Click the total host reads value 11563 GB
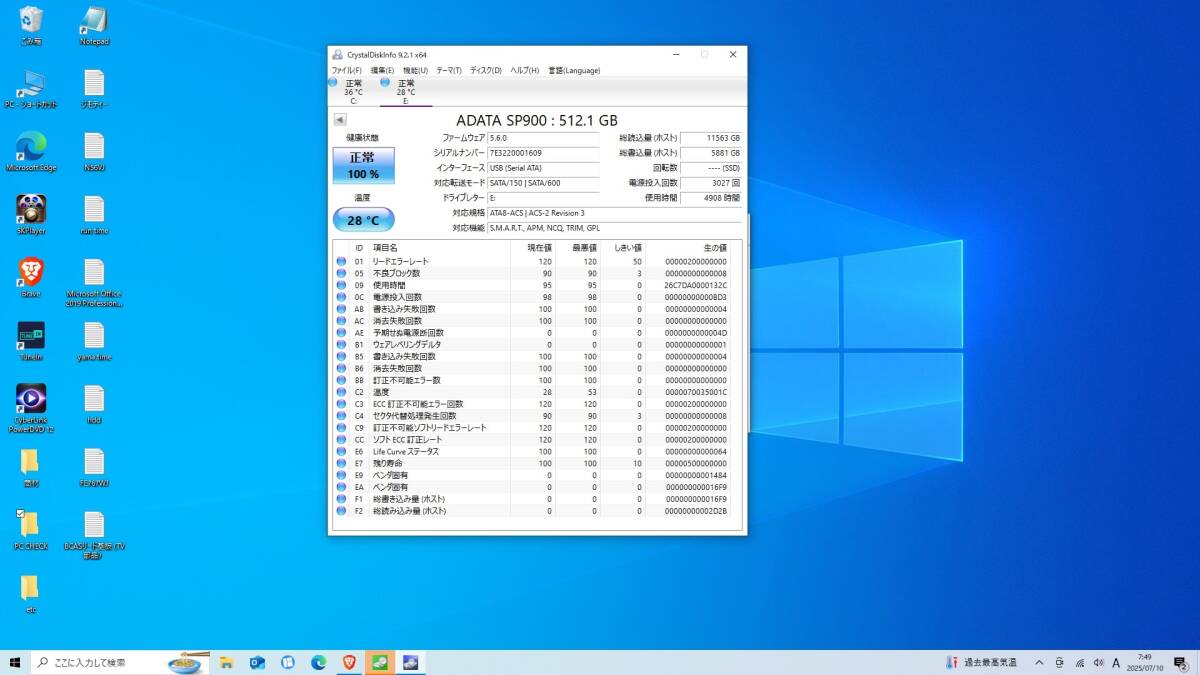1200x675 pixels. [711, 138]
